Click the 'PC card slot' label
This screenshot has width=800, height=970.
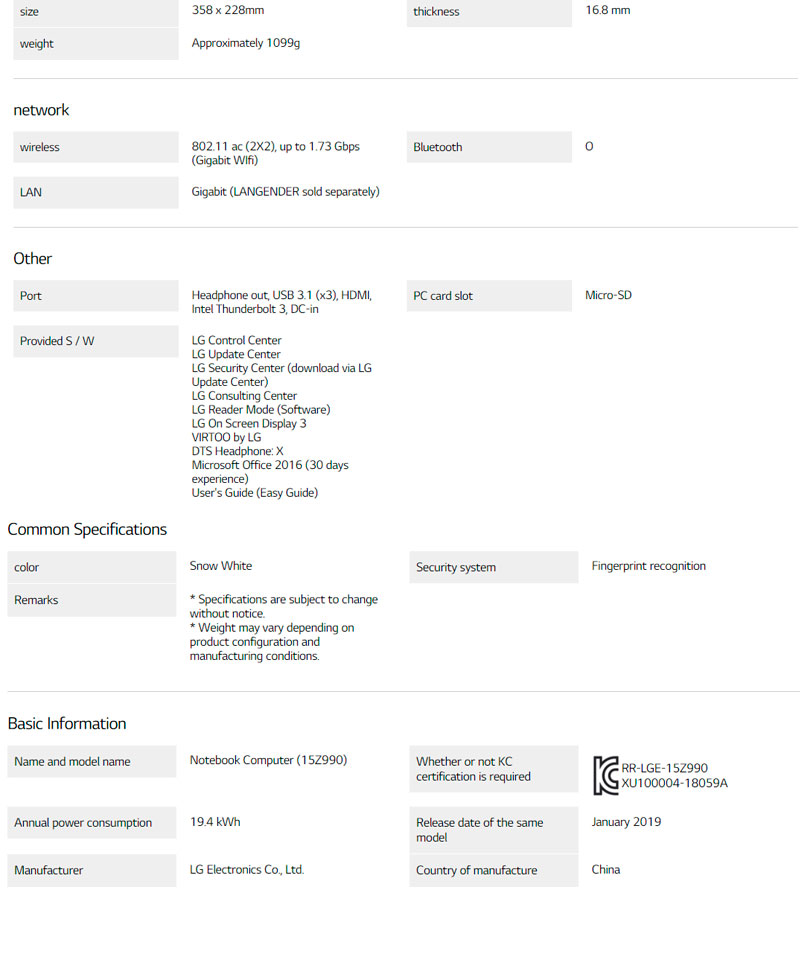(443, 296)
